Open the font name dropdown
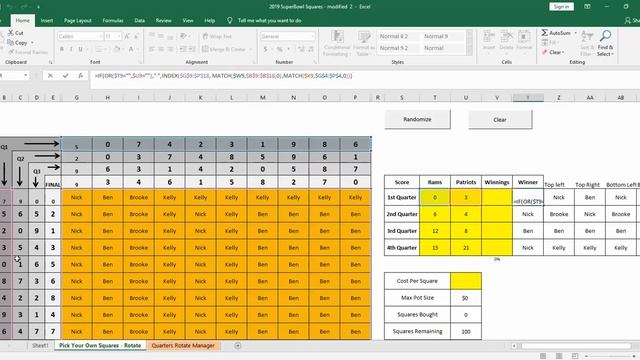This screenshot has height=360, width=640. (x=100, y=36)
